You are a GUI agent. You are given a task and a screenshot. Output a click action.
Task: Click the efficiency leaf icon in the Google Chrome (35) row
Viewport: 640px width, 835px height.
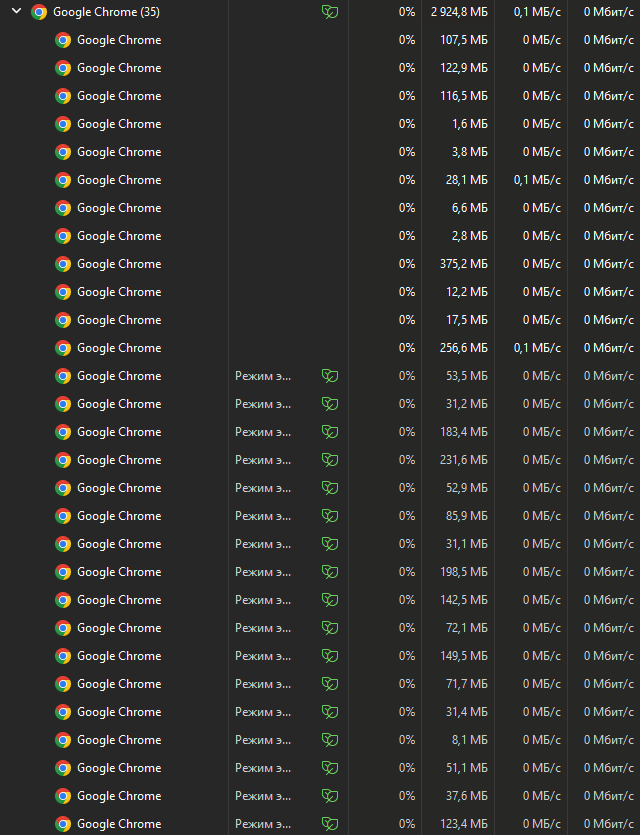coord(329,12)
